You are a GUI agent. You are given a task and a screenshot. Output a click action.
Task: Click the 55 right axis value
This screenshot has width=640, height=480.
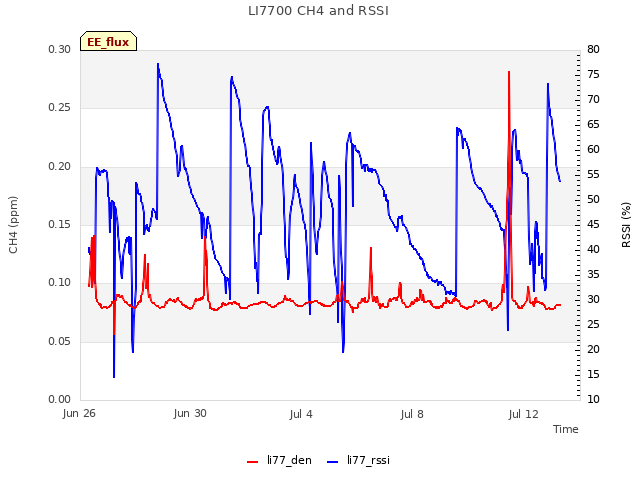(x=593, y=174)
